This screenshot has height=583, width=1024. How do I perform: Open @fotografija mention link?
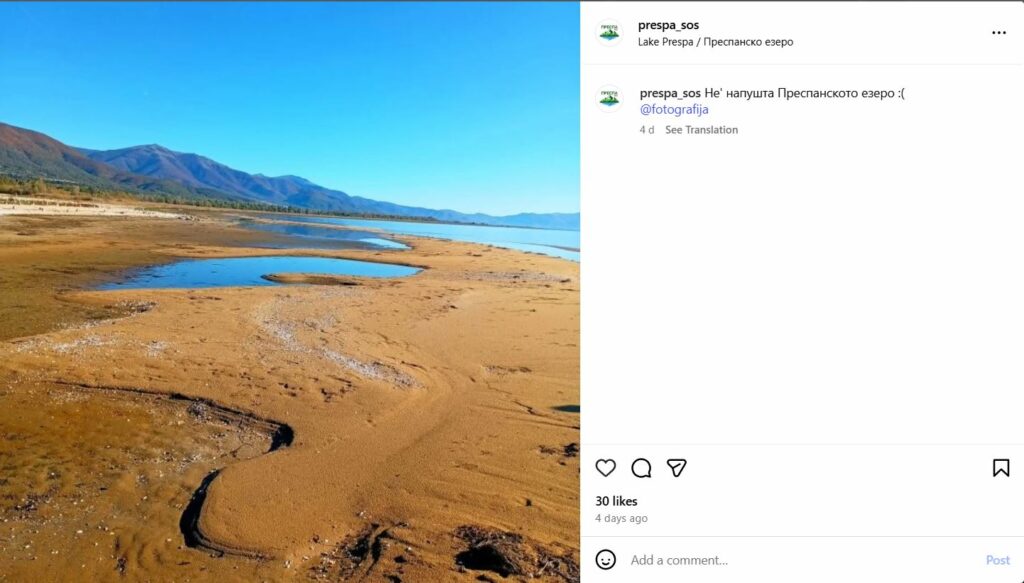pos(674,110)
